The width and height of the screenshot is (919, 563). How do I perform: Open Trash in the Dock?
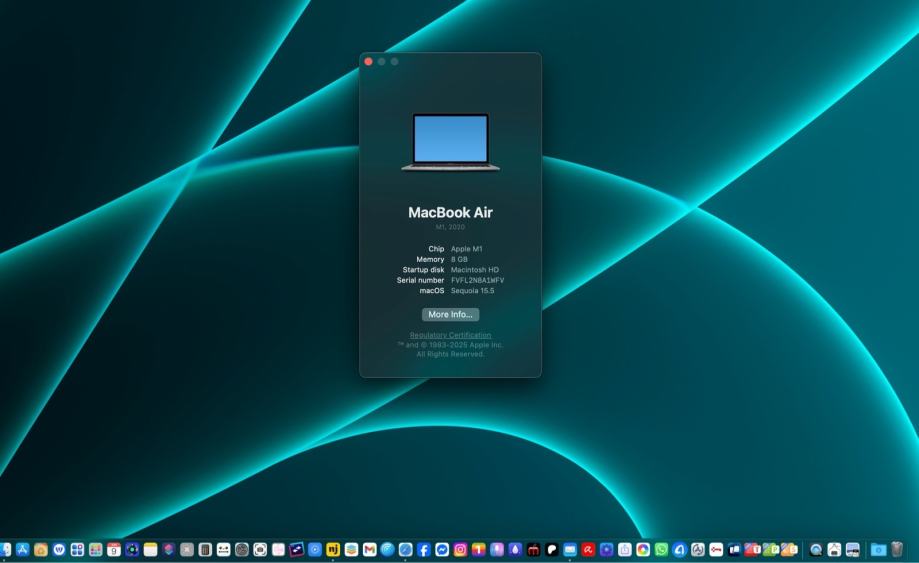897,550
